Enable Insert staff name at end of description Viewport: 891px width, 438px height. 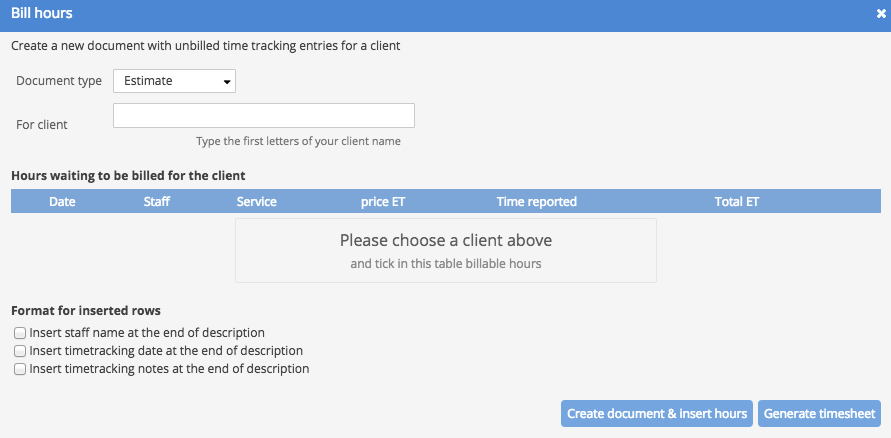20,333
